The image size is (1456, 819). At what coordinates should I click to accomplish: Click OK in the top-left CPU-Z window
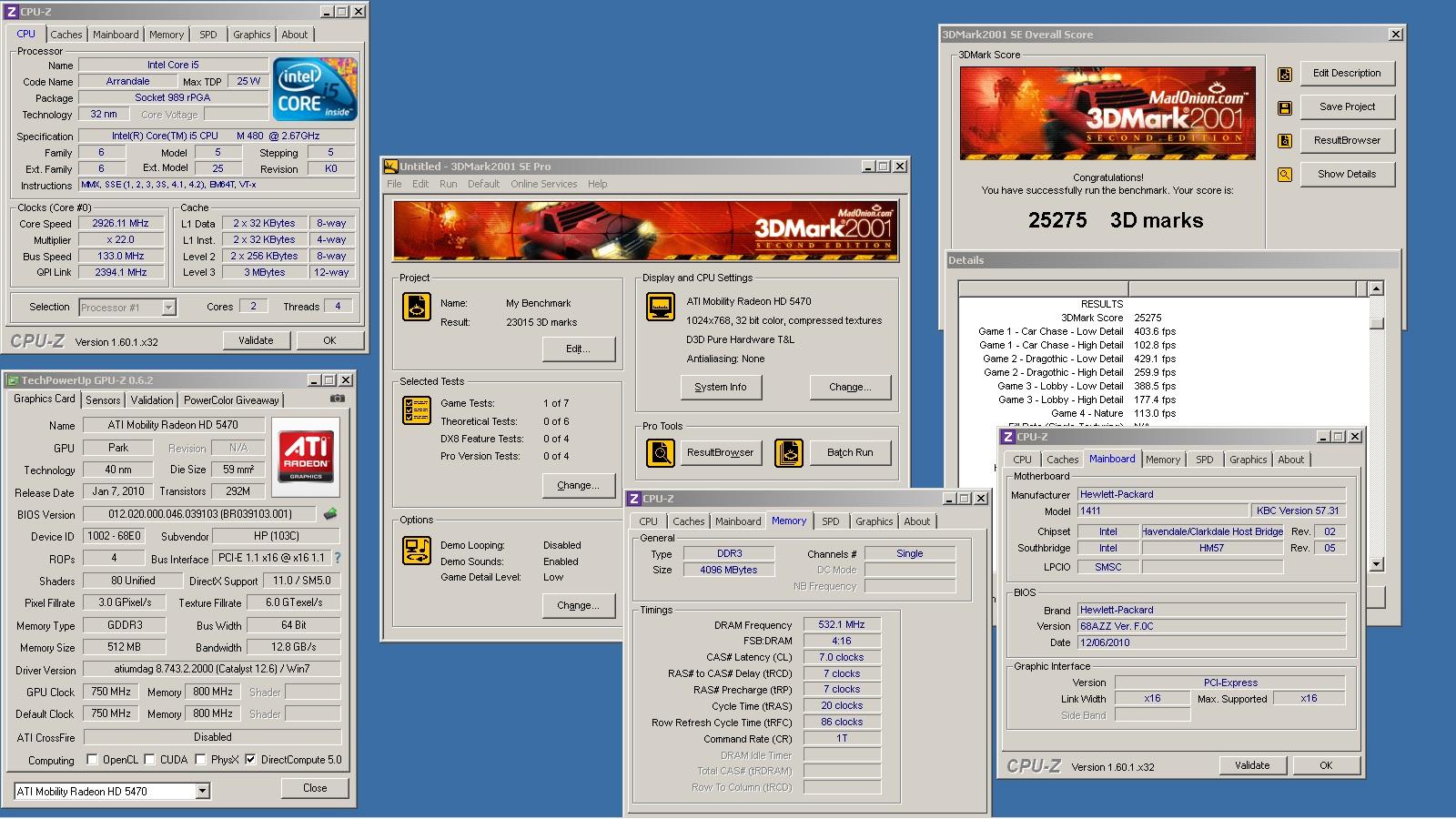[x=329, y=340]
